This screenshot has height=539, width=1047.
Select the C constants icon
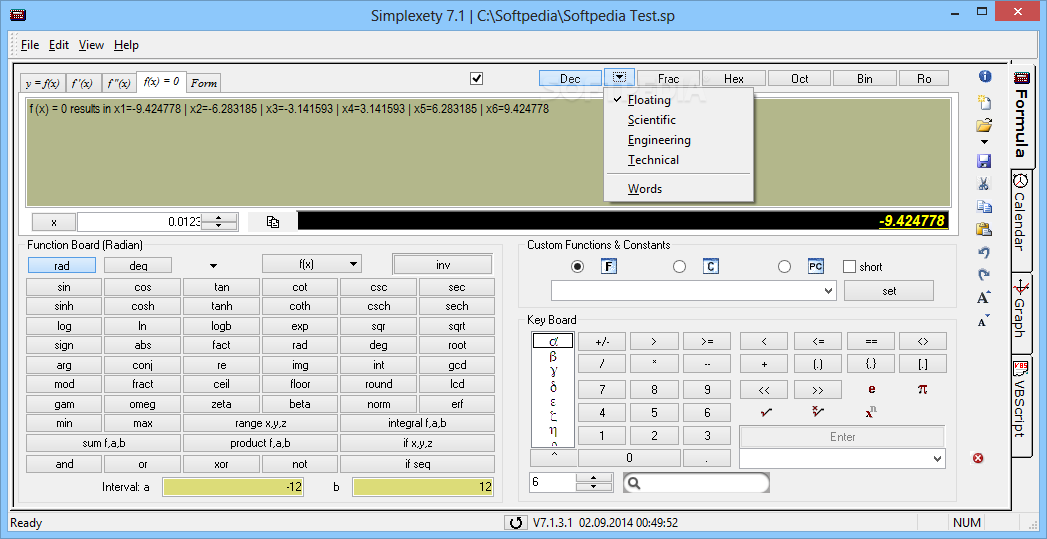pos(710,266)
